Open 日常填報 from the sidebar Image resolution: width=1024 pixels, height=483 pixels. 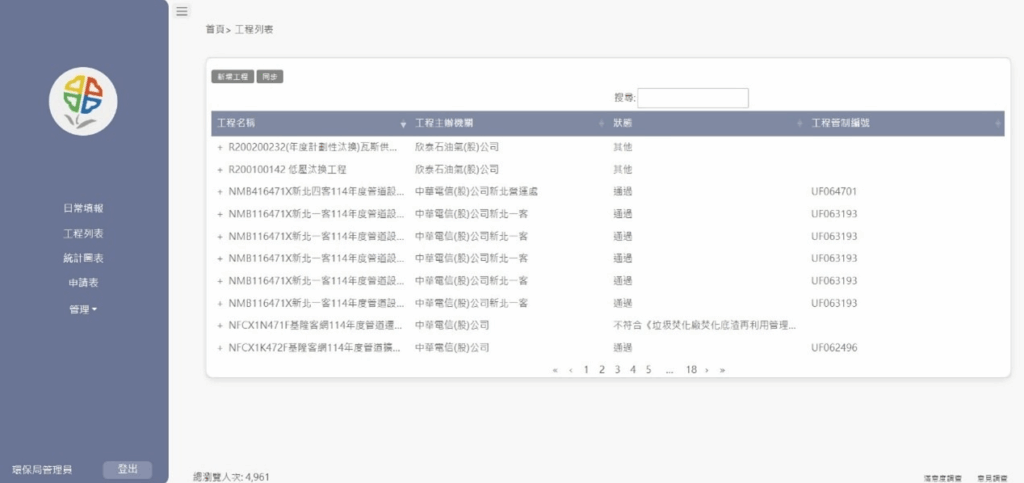[83, 208]
